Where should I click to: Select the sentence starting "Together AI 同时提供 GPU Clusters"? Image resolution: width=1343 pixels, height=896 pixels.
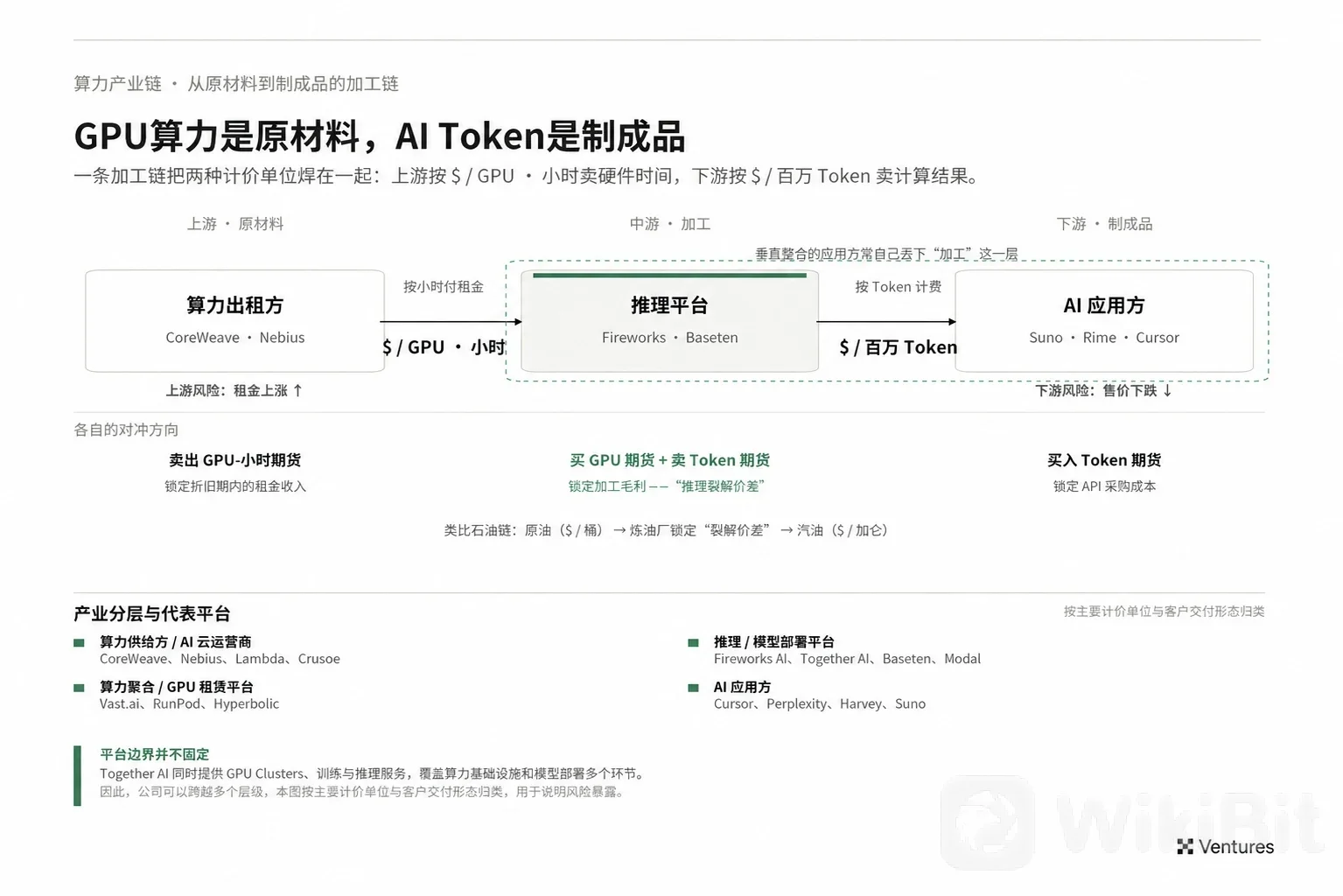pyautogui.click(x=374, y=773)
